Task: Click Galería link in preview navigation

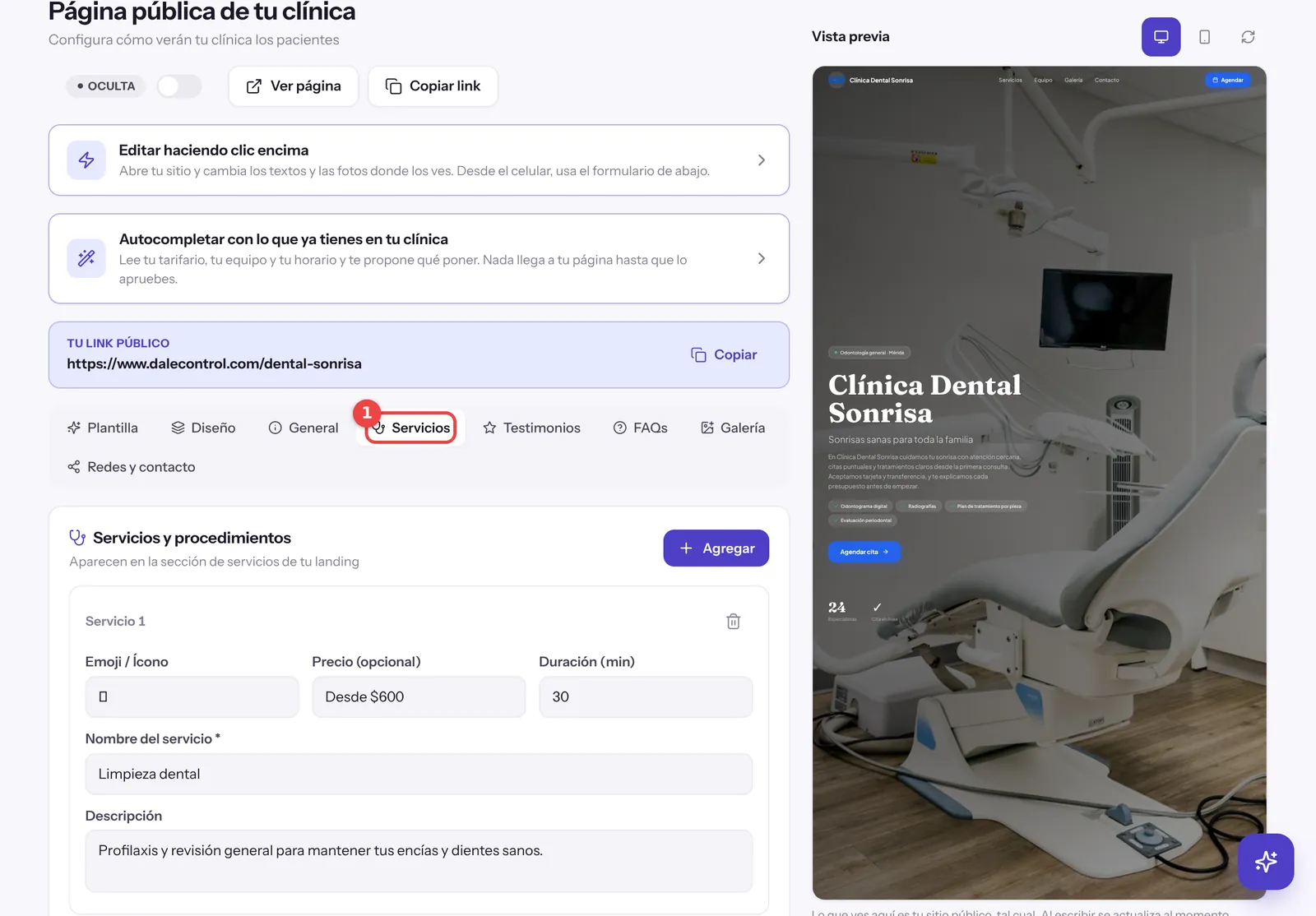Action: pos(1073,81)
